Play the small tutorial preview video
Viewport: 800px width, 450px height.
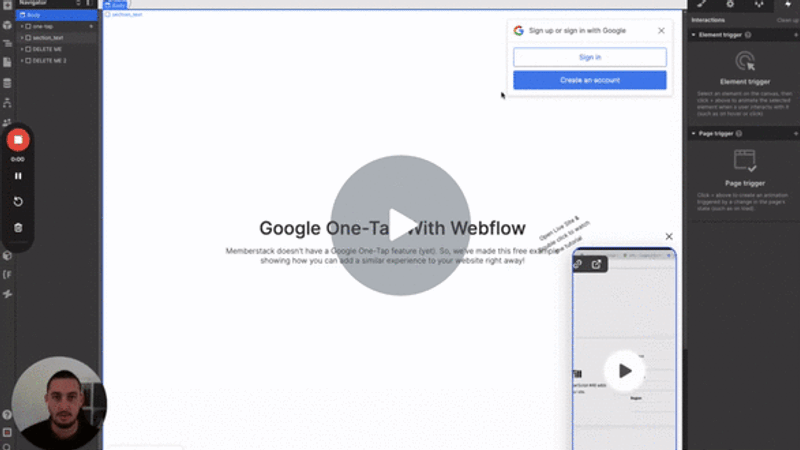point(624,371)
